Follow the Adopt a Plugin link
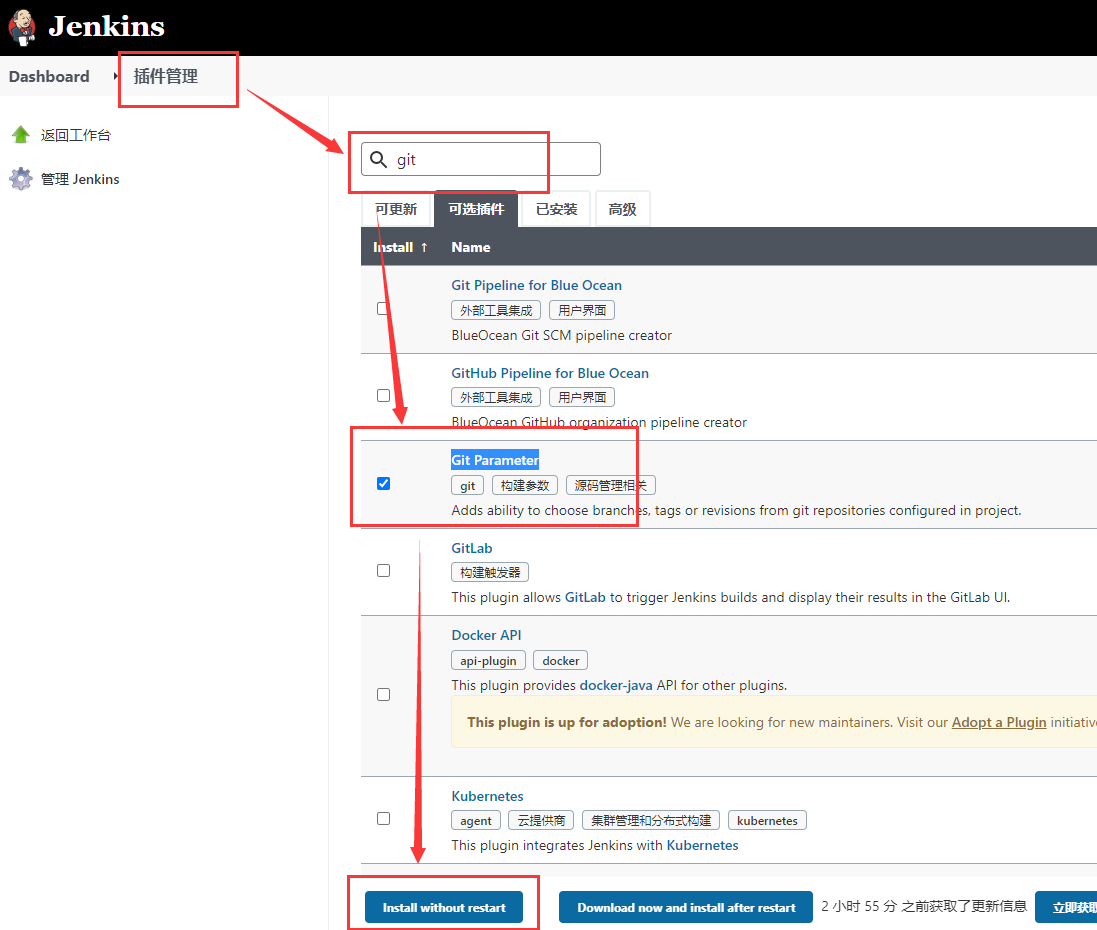1097x930 pixels. point(999,722)
